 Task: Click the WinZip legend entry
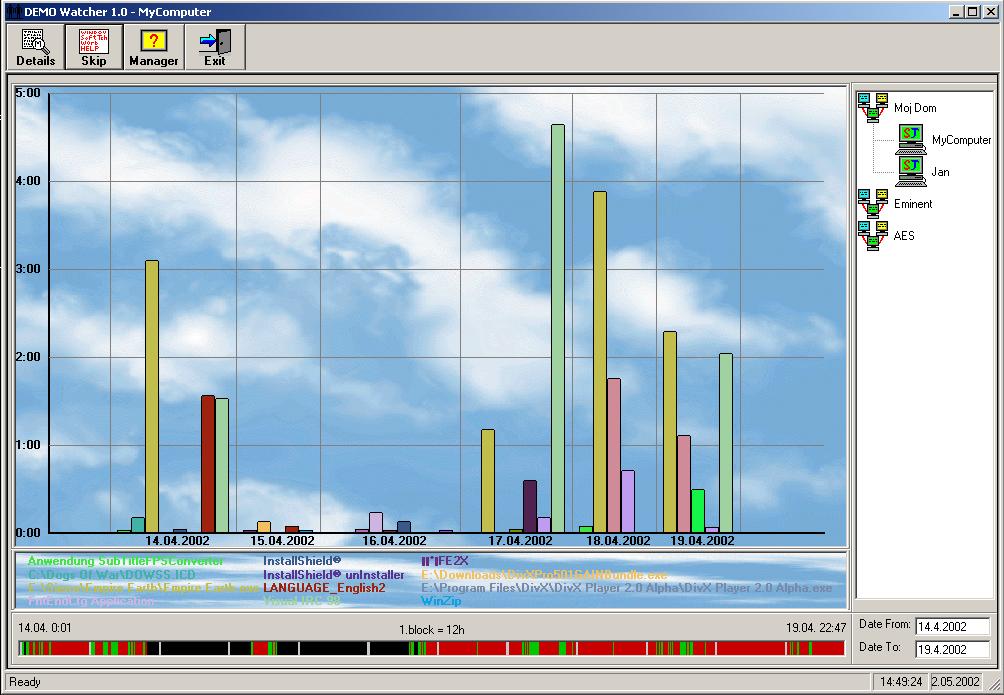click(441, 602)
